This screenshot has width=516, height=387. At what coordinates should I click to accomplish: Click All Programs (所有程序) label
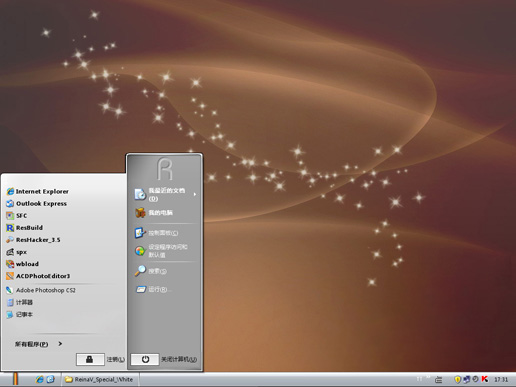click(x=31, y=344)
